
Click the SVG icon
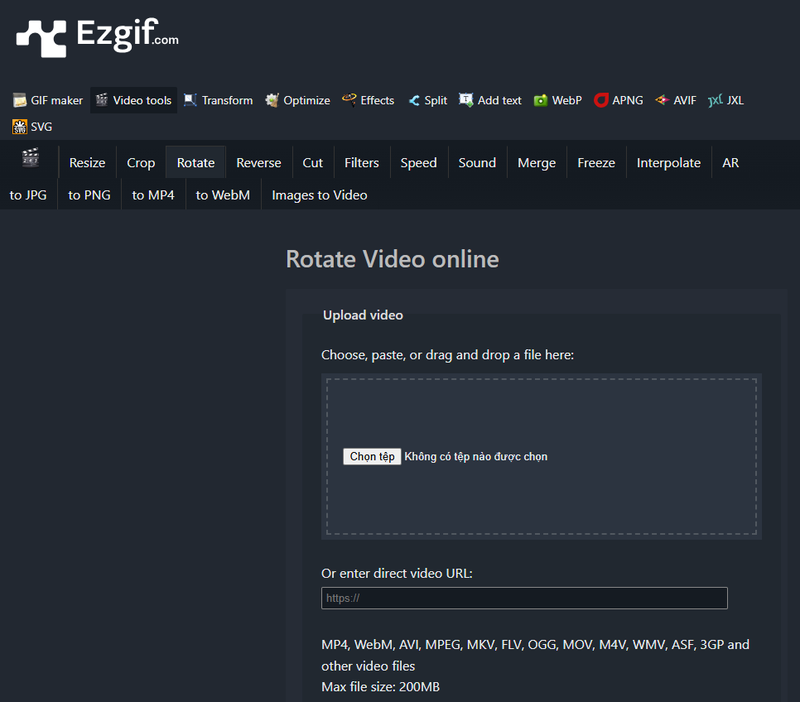tap(19, 127)
